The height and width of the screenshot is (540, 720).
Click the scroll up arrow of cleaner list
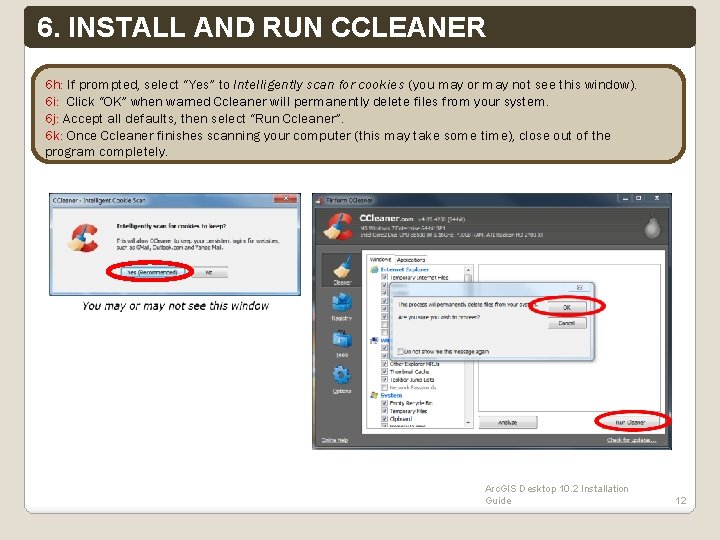pyautogui.click(x=468, y=269)
